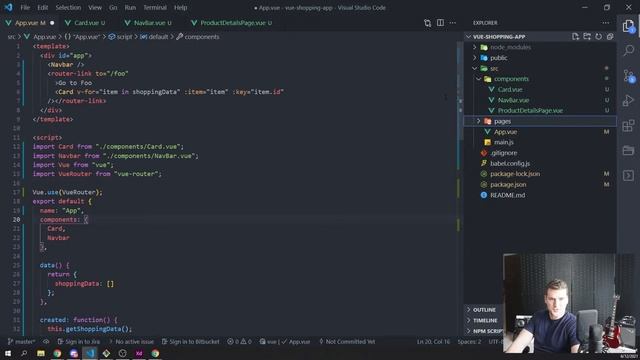Open File Explorer from the taskbar
Viewport: 640px width, 360px height.
(x=40, y=353)
